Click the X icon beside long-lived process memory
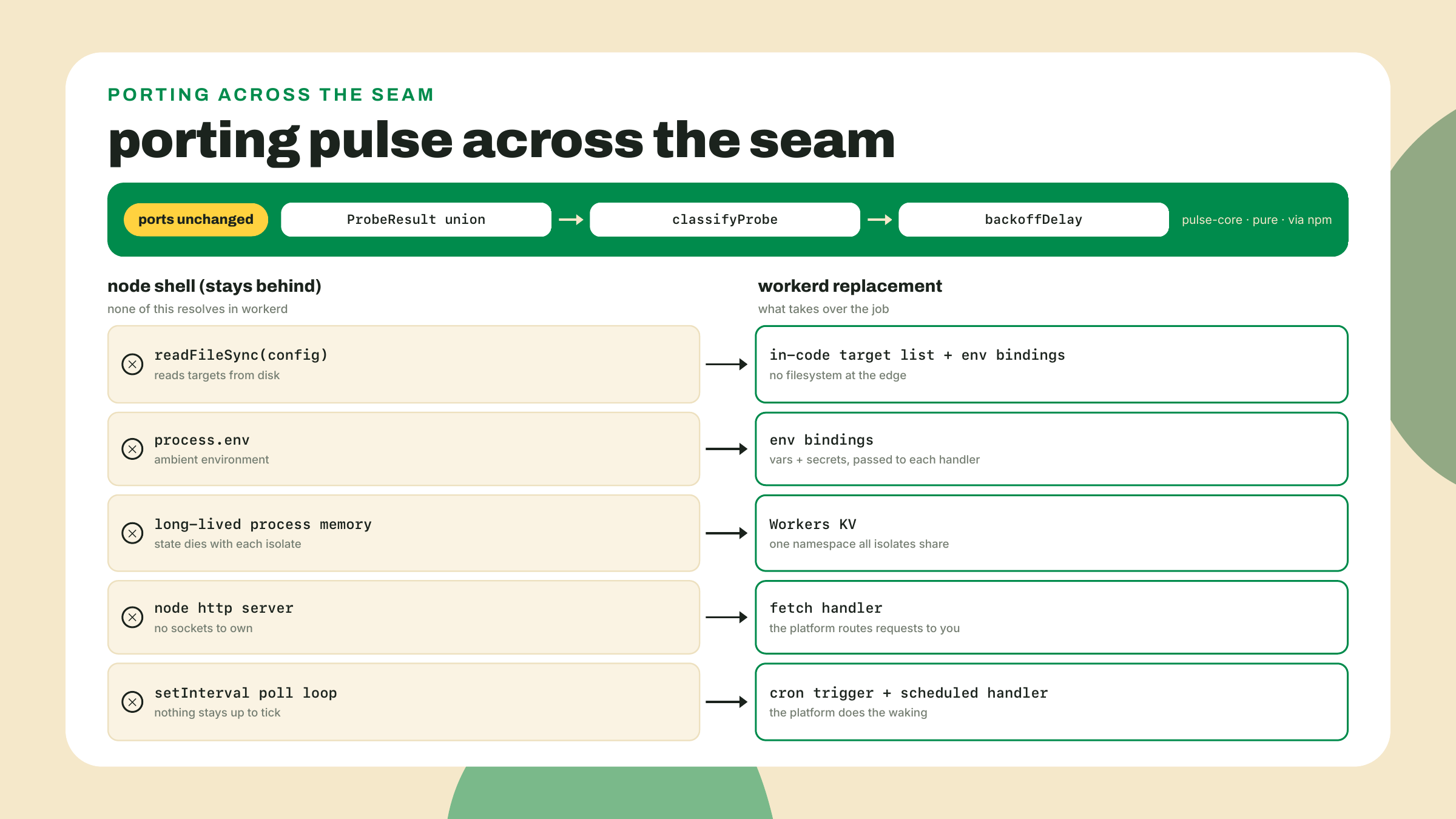This screenshot has height=819, width=1456. tap(132, 533)
